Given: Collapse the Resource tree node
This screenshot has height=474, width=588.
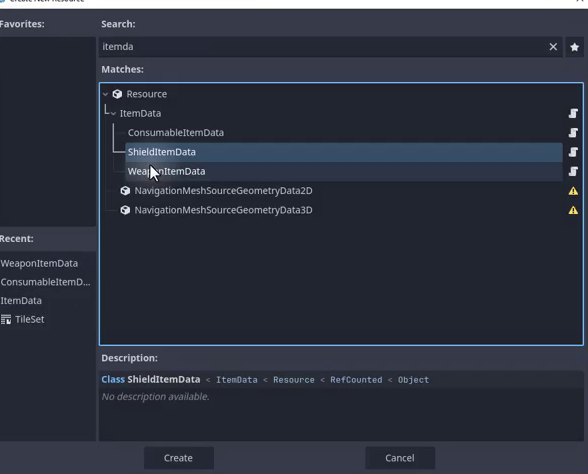Looking at the screenshot, I should 106,94.
